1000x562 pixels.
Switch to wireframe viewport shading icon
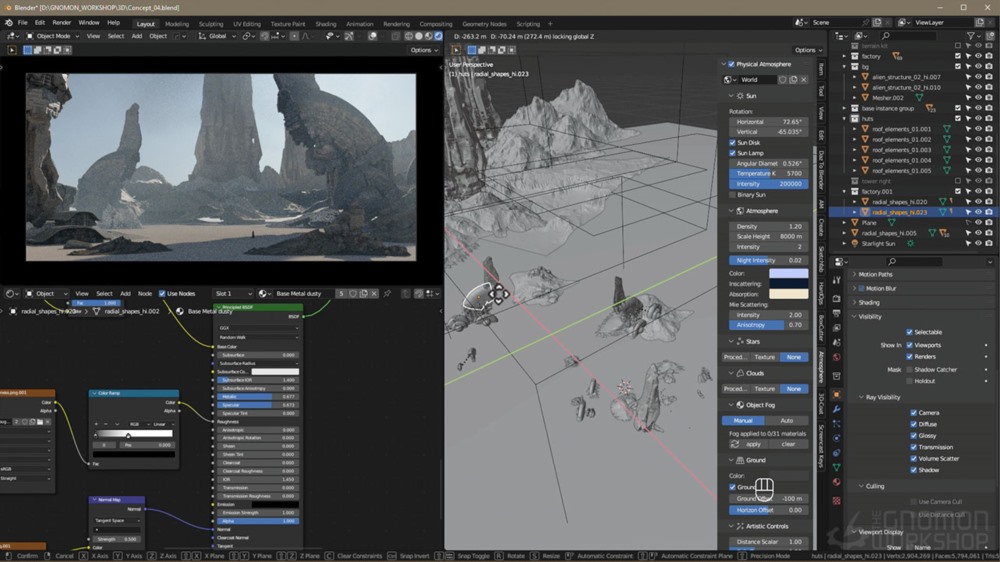[x=409, y=36]
